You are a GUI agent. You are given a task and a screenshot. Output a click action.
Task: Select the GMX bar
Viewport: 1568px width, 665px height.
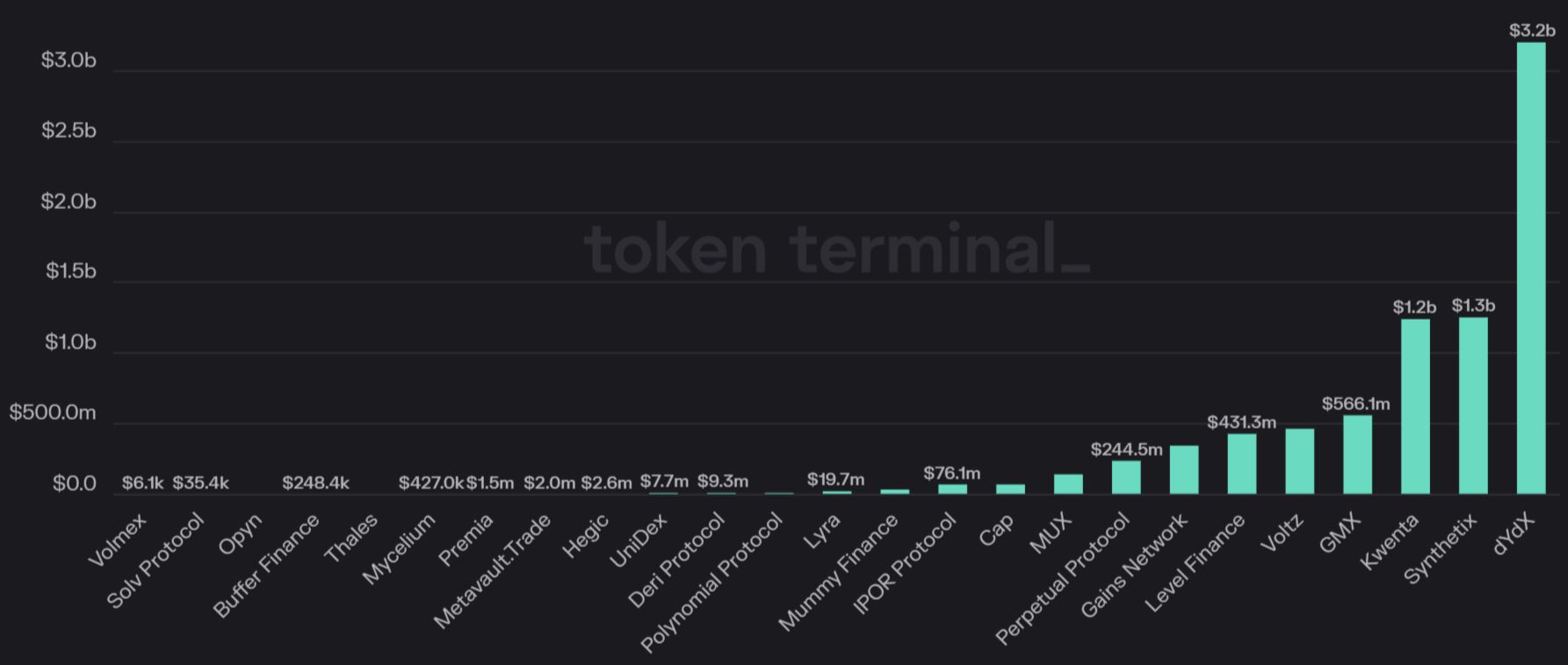coord(1357,454)
